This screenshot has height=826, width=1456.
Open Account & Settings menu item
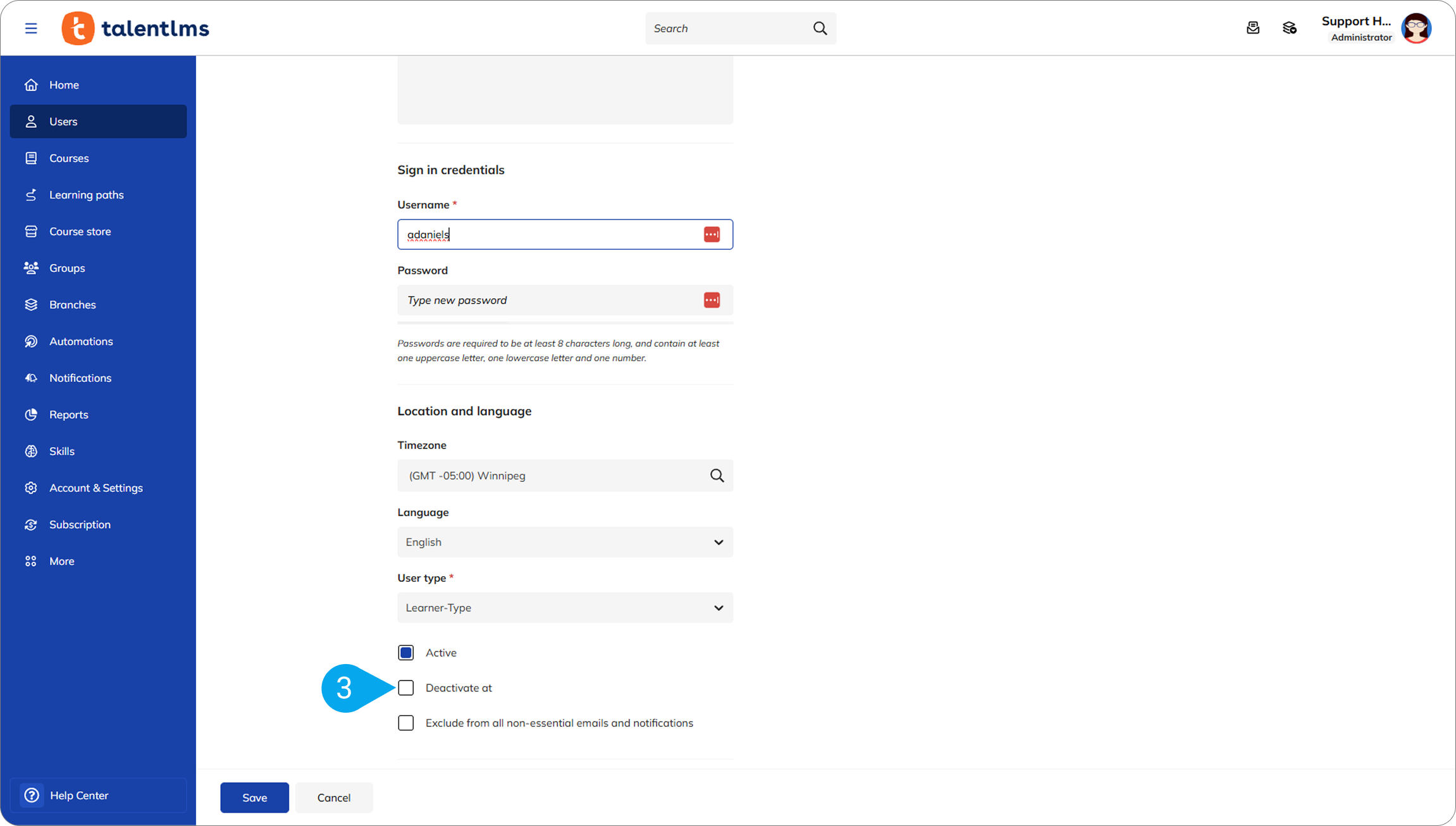point(96,488)
